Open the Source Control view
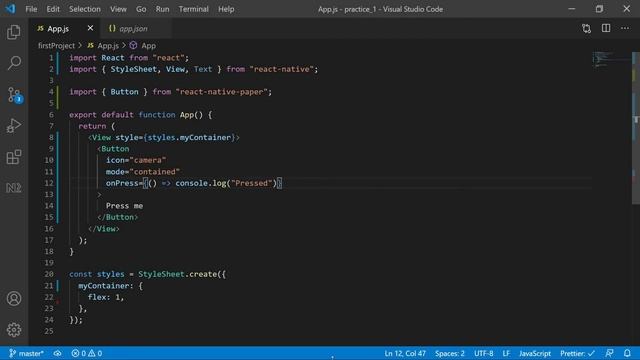 [14, 95]
